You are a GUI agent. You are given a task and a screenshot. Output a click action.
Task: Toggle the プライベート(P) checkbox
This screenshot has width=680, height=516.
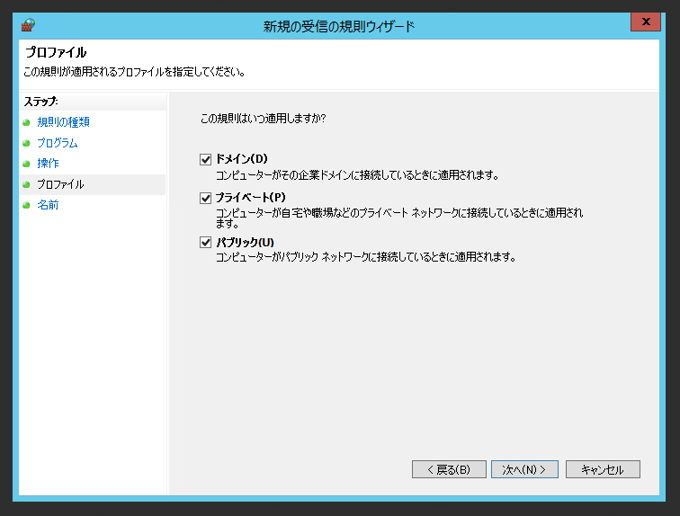pyautogui.click(x=206, y=198)
